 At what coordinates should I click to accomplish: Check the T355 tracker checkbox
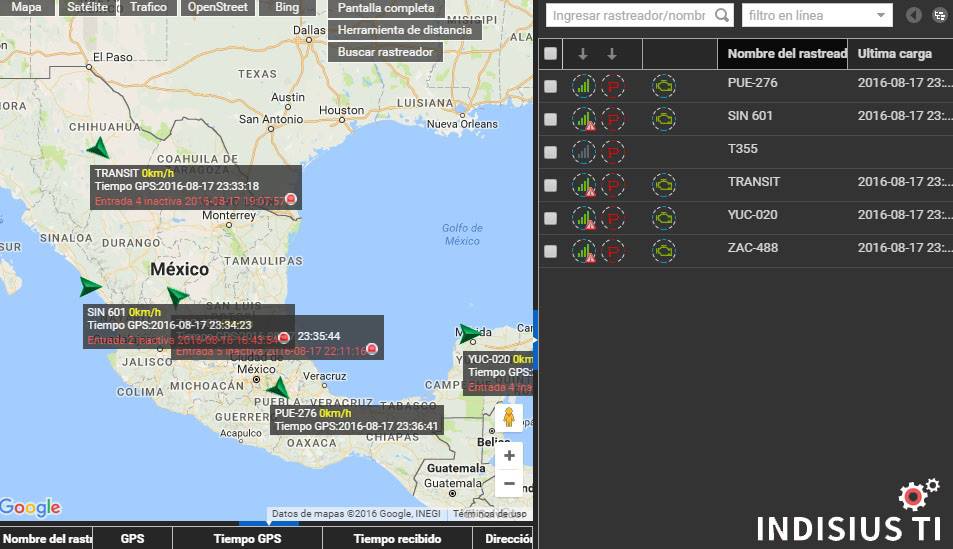coord(551,152)
